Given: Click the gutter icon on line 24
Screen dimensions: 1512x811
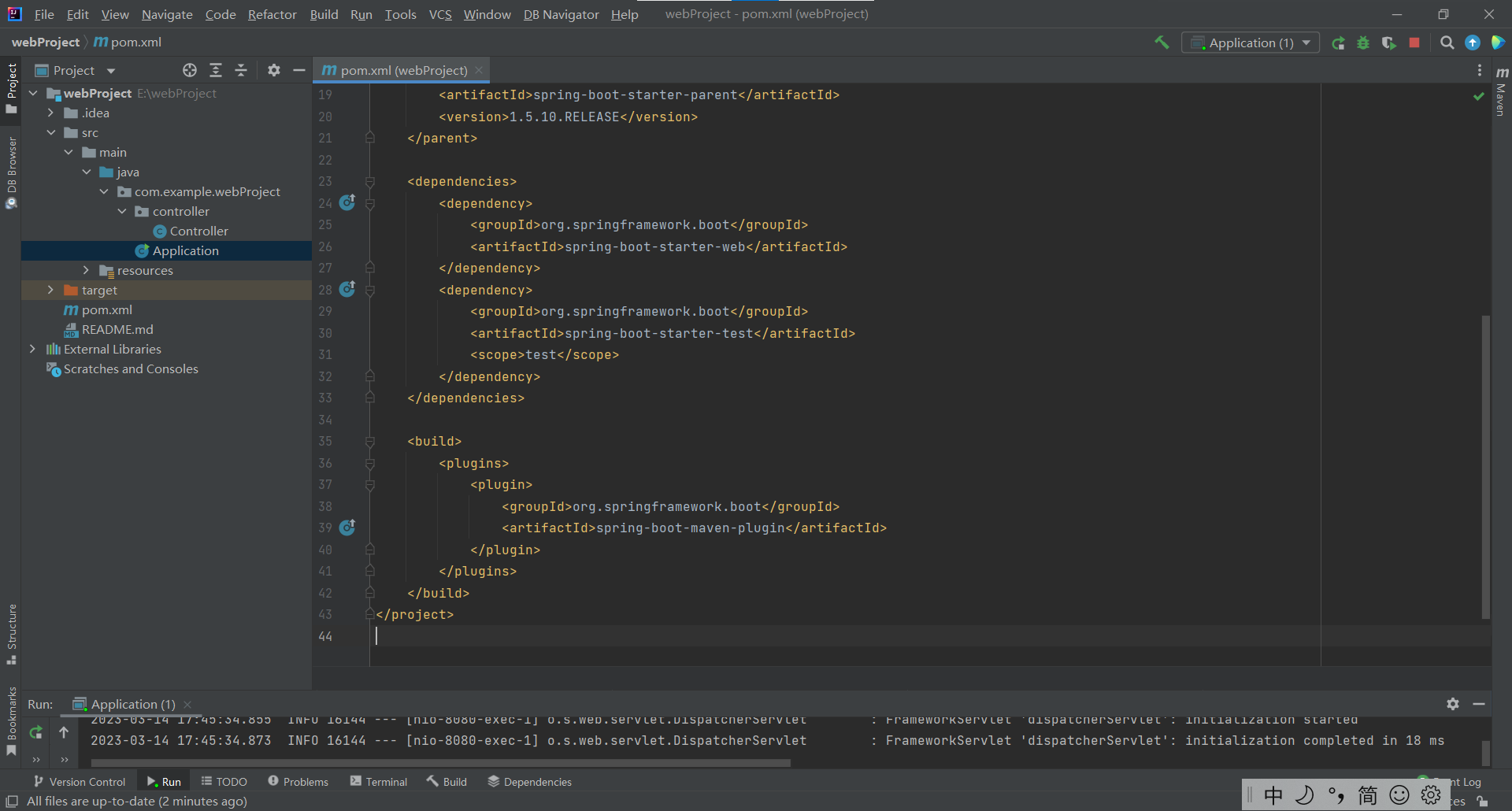Looking at the screenshot, I should point(347,203).
